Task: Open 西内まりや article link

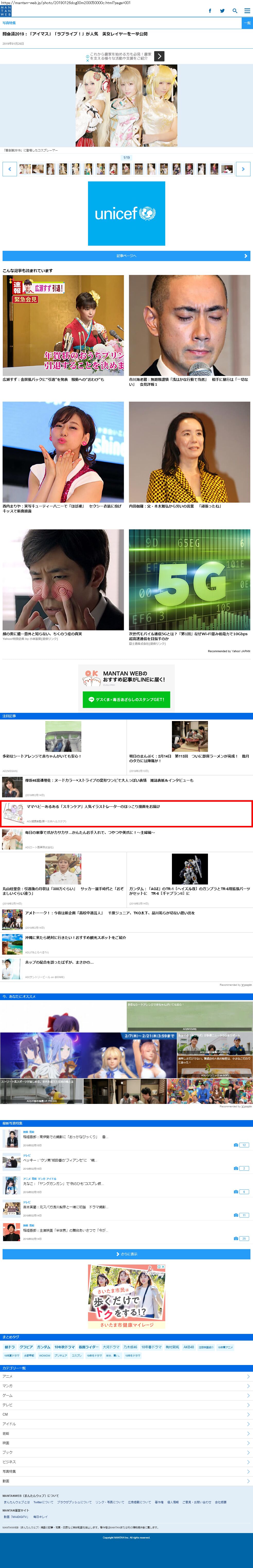Action: click(63, 508)
